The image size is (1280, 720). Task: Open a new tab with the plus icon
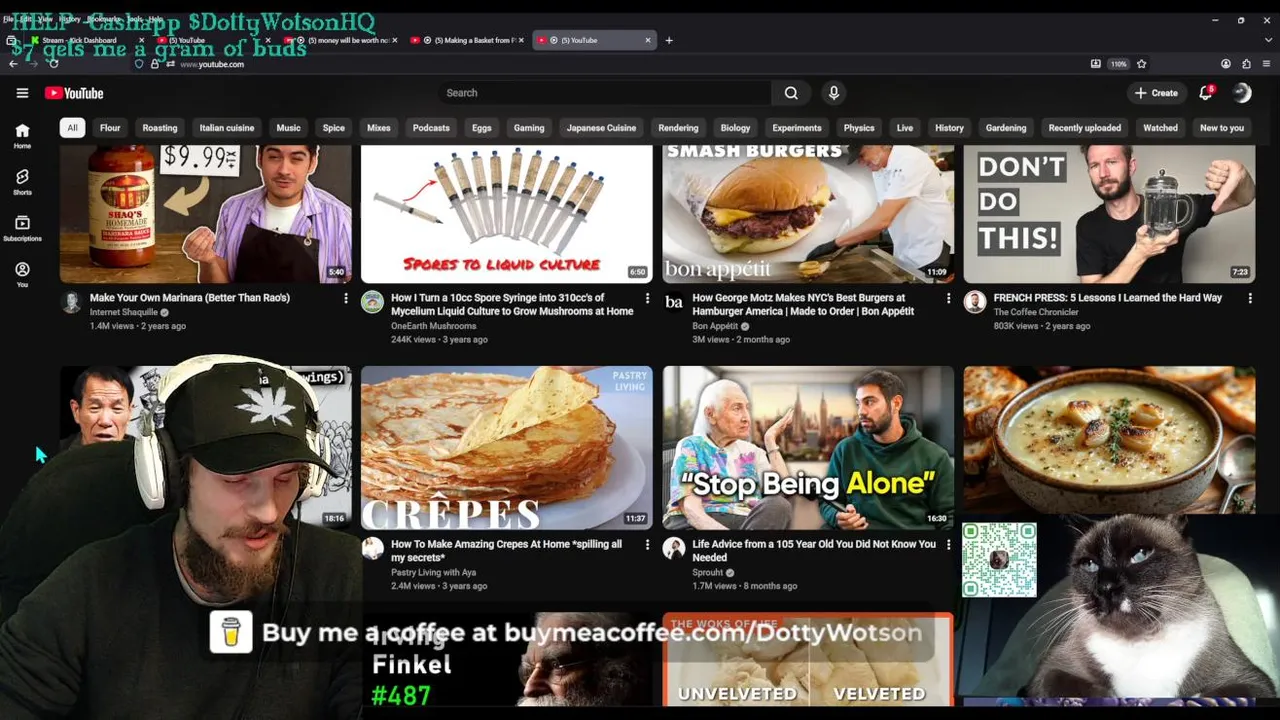[x=669, y=40]
